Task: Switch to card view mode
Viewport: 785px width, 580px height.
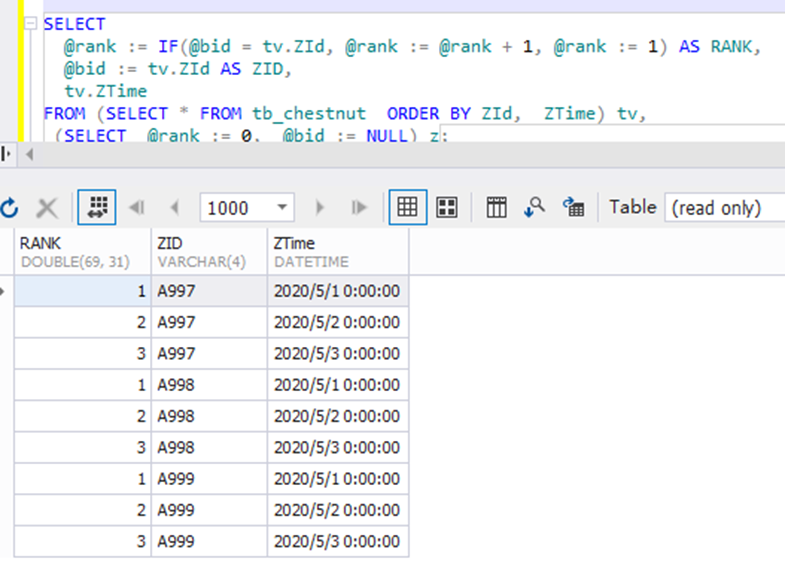Action: [447, 207]
